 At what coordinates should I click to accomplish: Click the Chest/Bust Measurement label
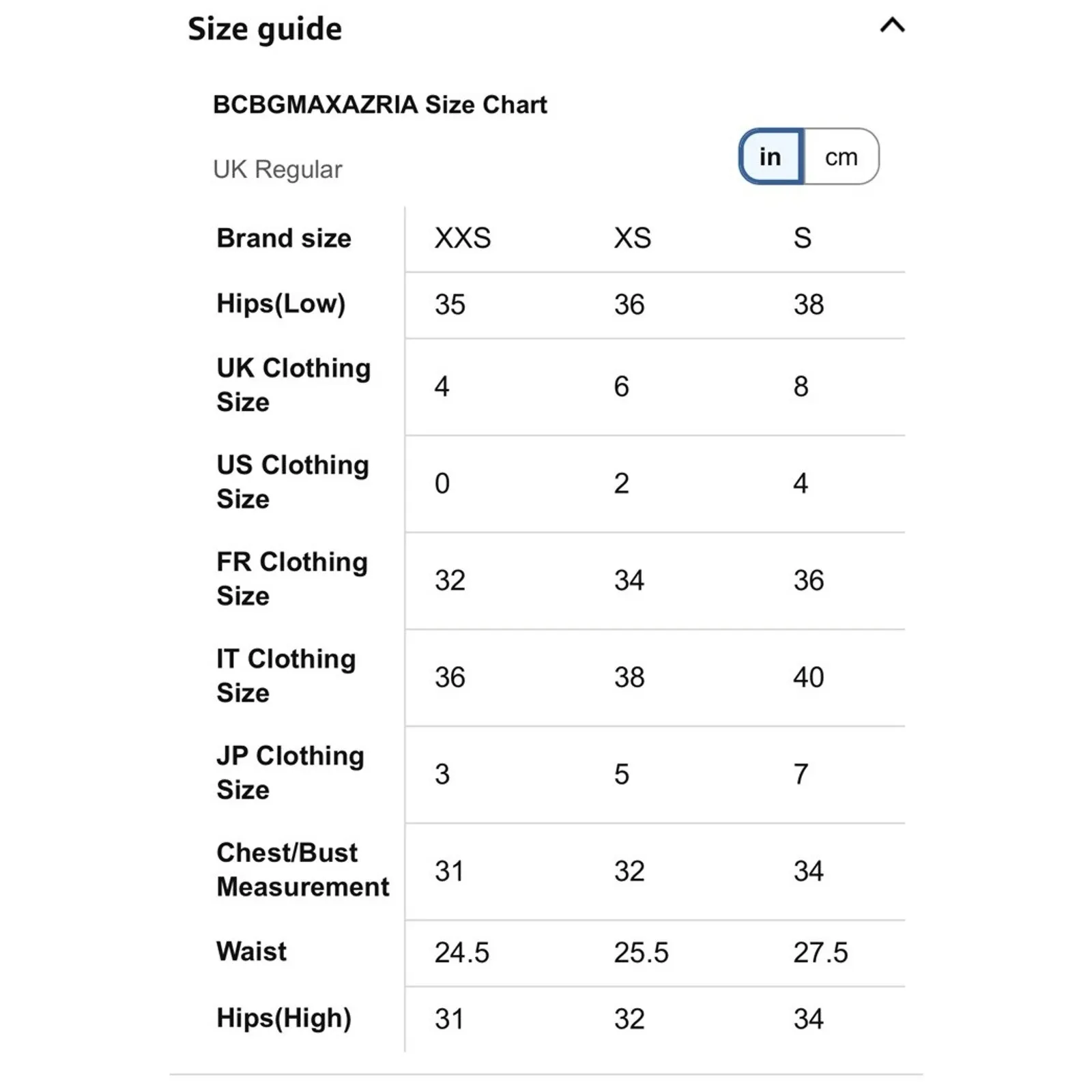[x=302, y=870]
